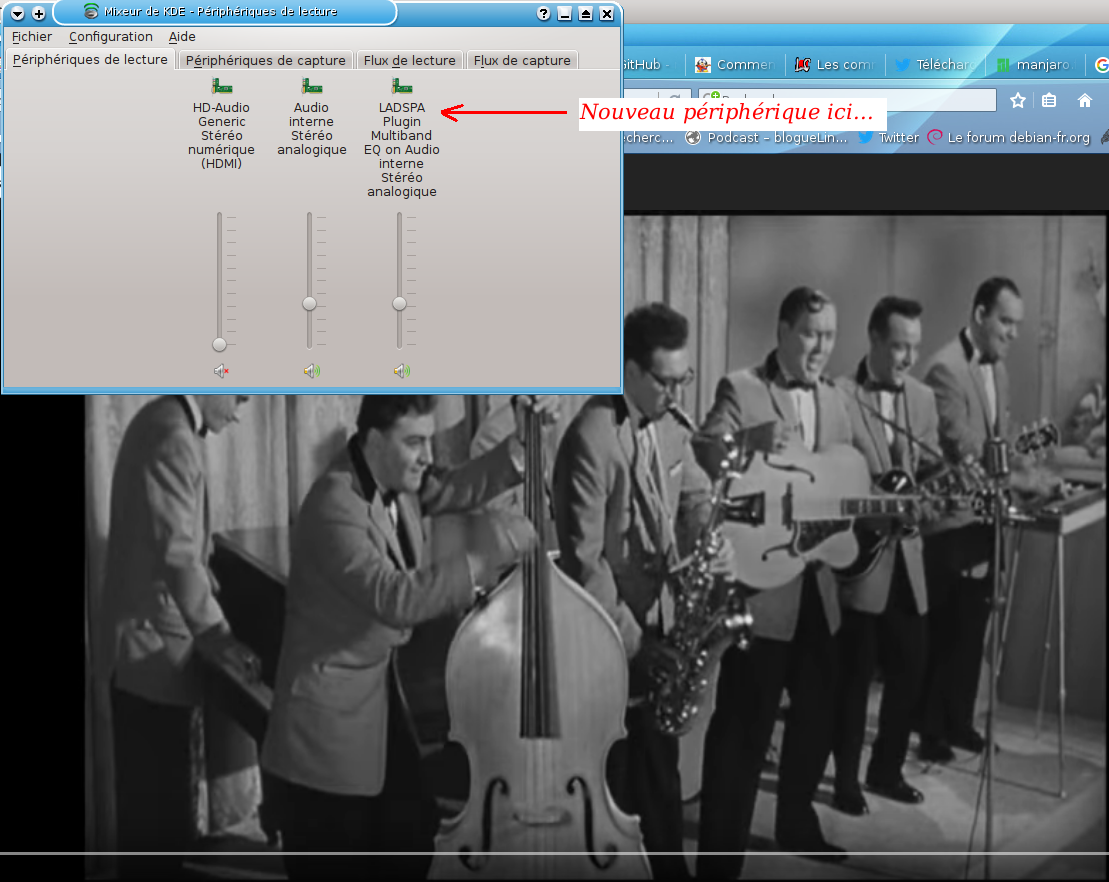
Task: Mute the LADSPA Plugin Multiband EQ device
Action: click(402, 371)
